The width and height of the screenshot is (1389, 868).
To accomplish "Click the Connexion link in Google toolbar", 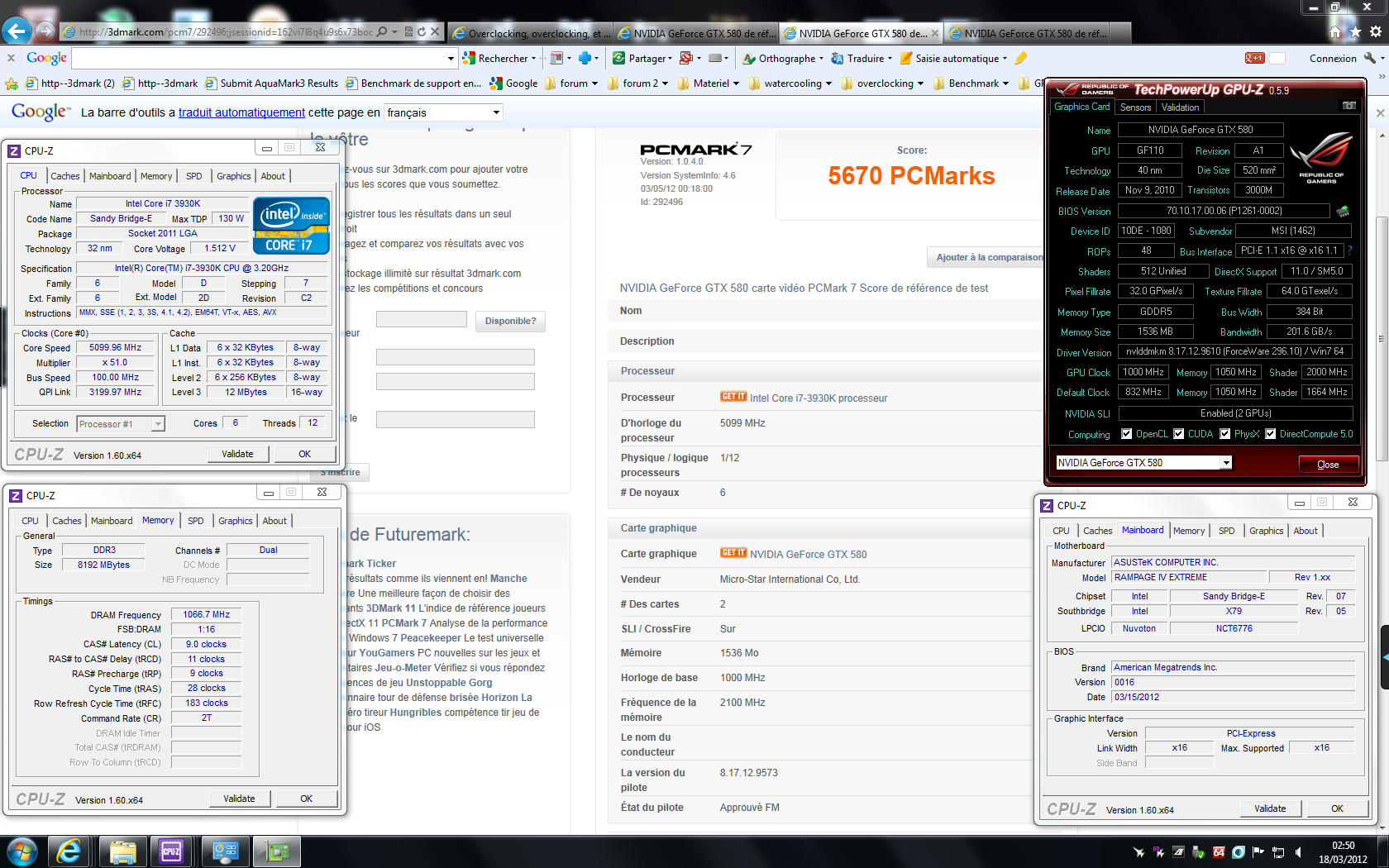I will (x=1333, y=58).
